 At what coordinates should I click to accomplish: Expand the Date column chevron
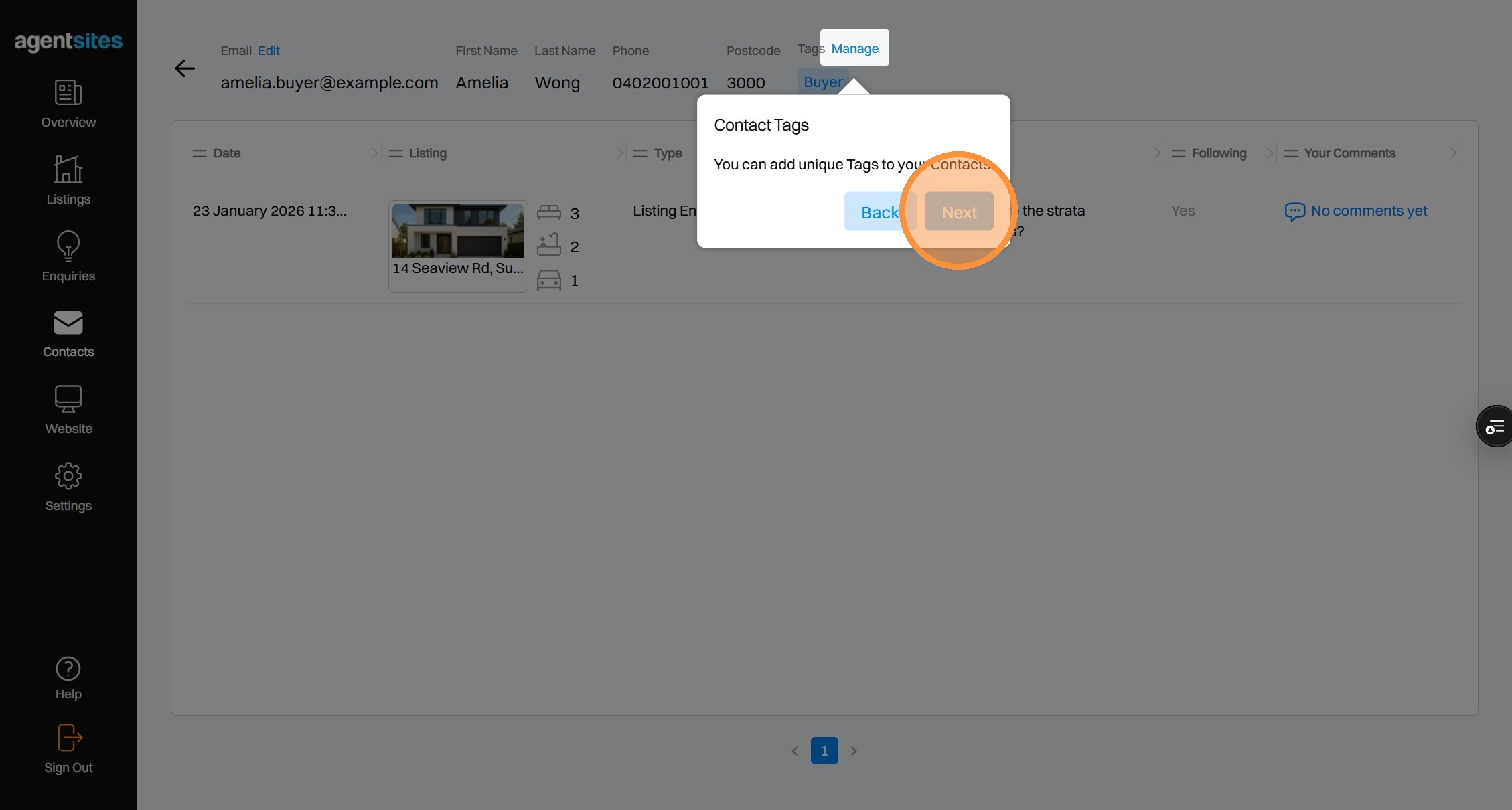click(374, 153)
